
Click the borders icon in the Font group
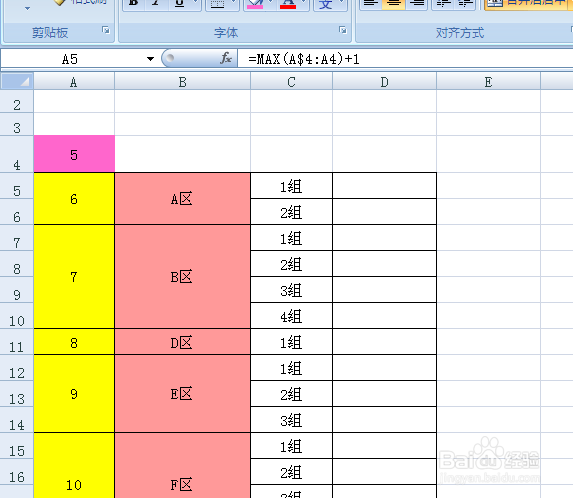click(x=217, y=4)
